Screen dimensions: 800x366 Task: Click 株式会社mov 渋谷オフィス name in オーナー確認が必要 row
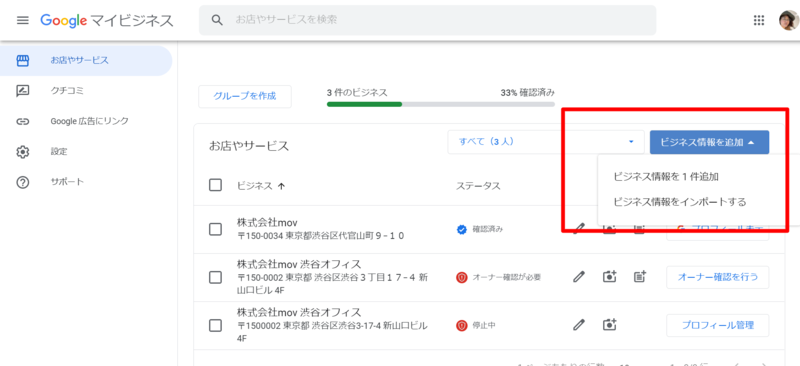[299, 264]
